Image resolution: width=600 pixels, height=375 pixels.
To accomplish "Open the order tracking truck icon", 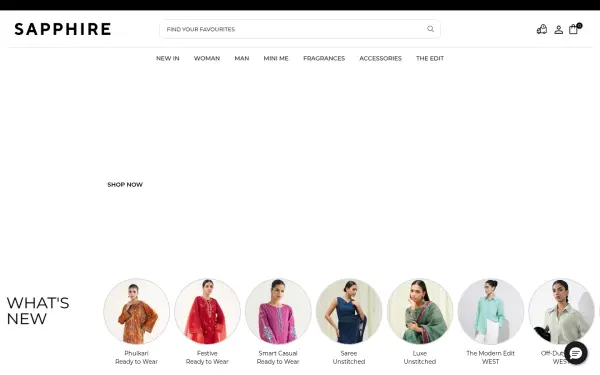I will click(541, 29).
